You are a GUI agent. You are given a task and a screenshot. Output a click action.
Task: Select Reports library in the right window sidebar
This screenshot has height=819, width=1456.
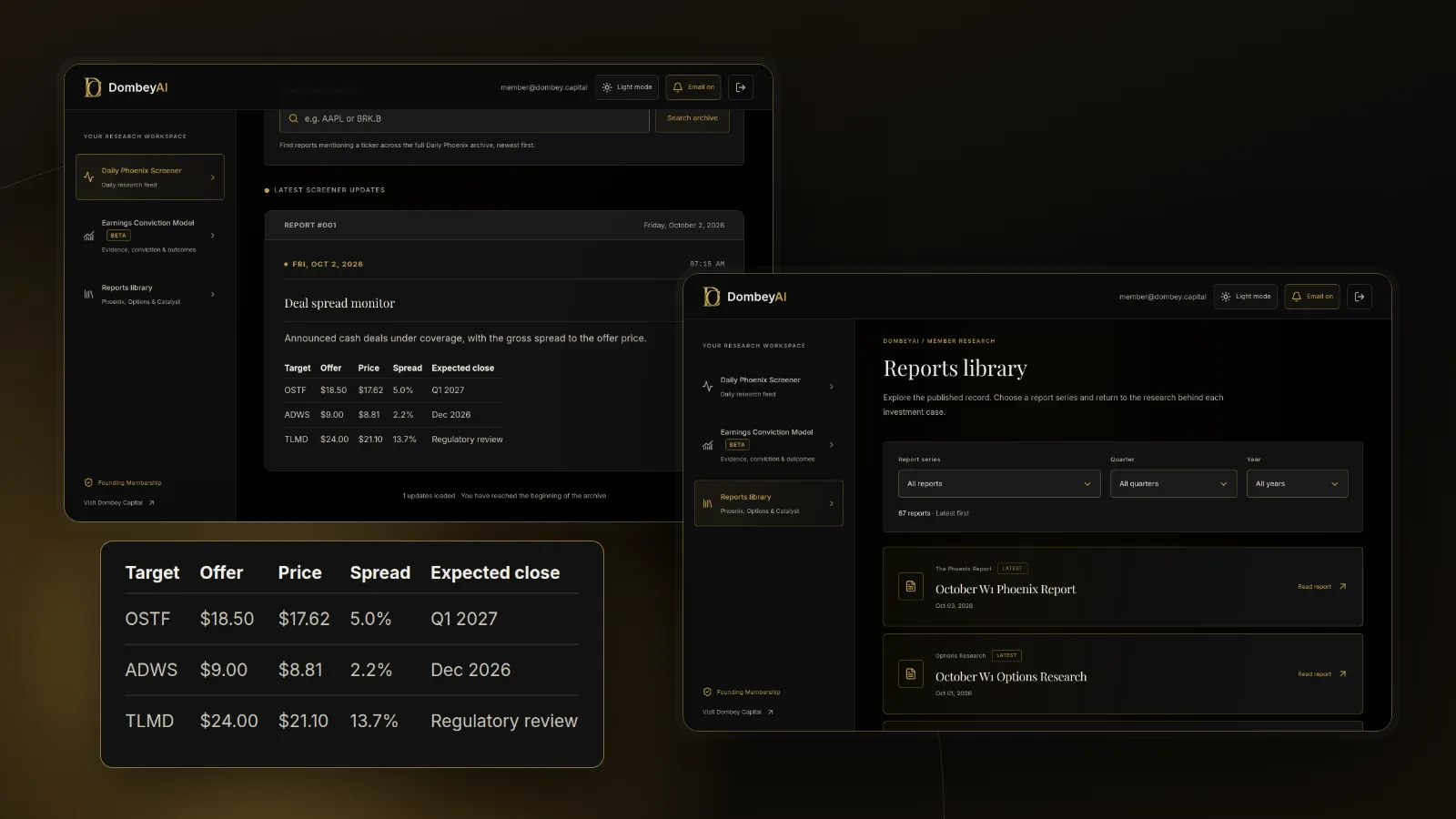[769, 503]
